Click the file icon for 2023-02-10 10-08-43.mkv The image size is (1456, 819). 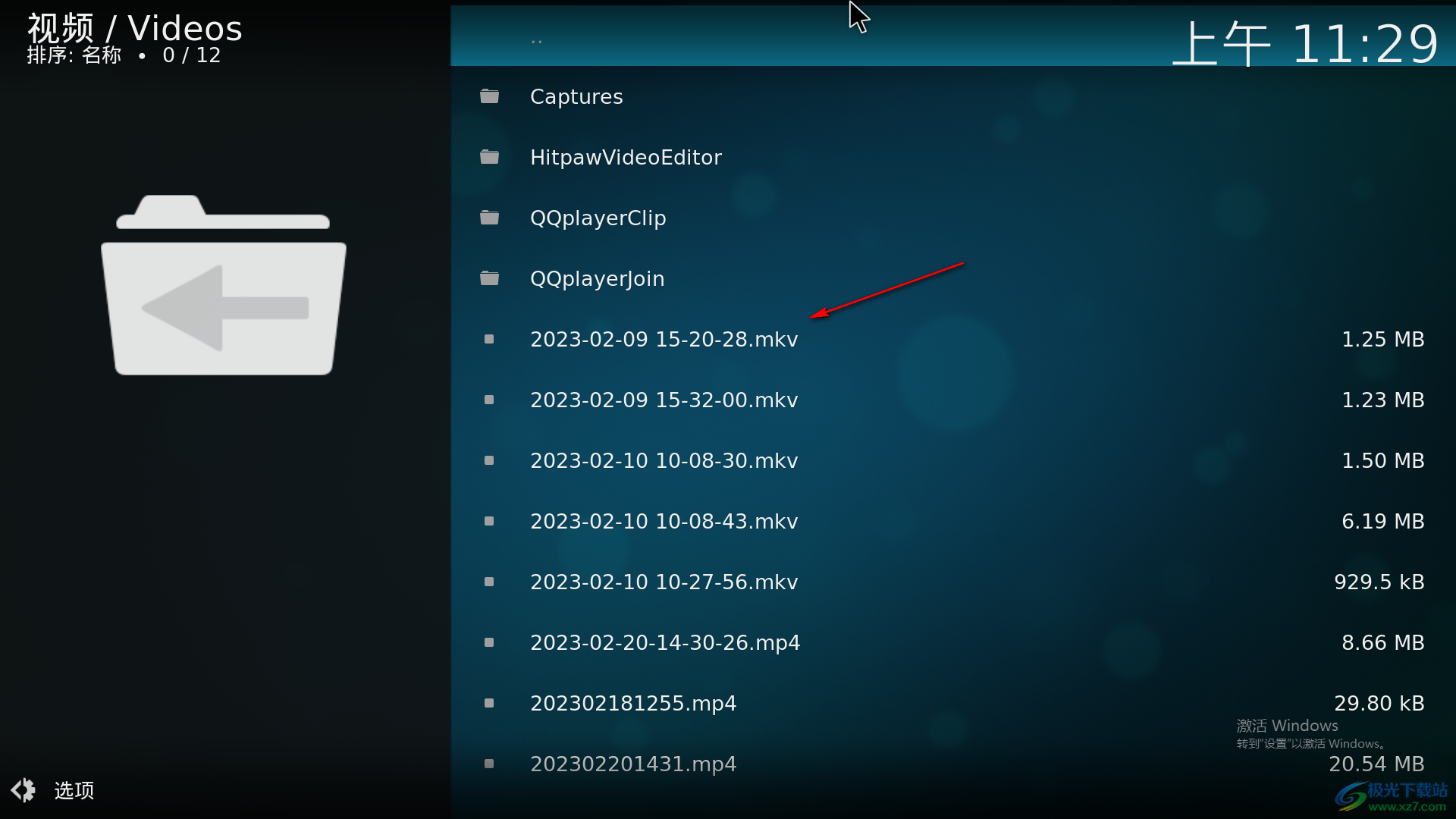(x=489, y=521)
